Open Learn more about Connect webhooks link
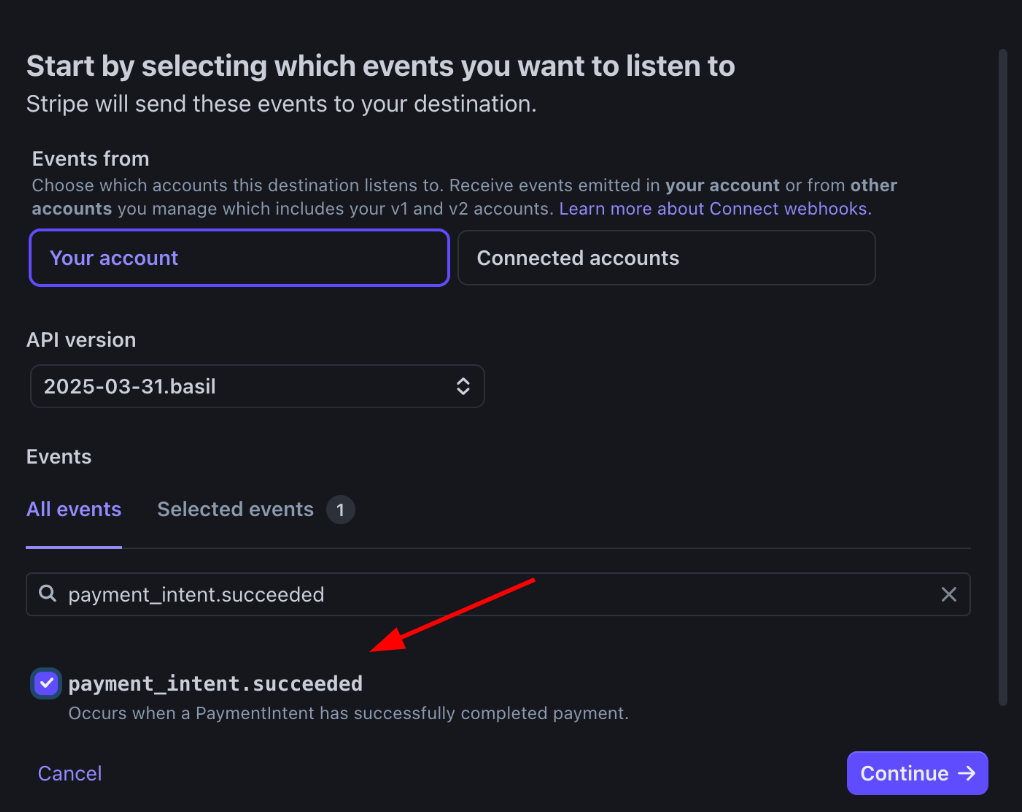The height and width of the screenshot is (812, 1022). point(715,209)
